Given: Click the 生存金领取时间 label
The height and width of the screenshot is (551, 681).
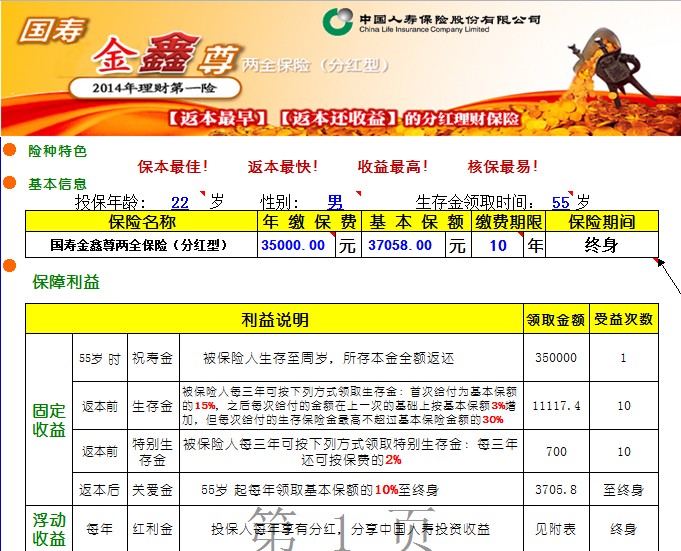Looking at the screenshot, I should (476, 202).
